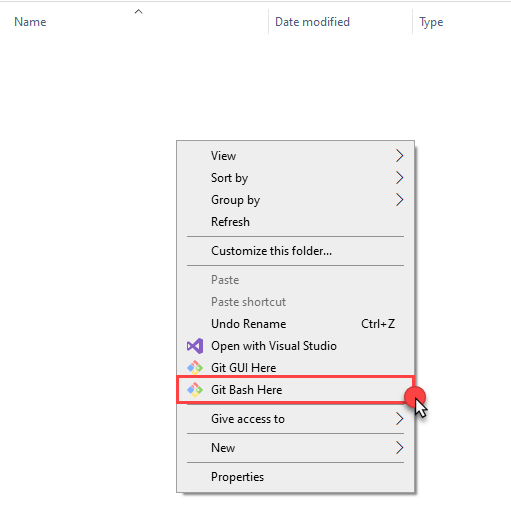Screen dimensions: 511x521
Task: Expand the Group by submenu arrow
Action: (x=399, y=200)
